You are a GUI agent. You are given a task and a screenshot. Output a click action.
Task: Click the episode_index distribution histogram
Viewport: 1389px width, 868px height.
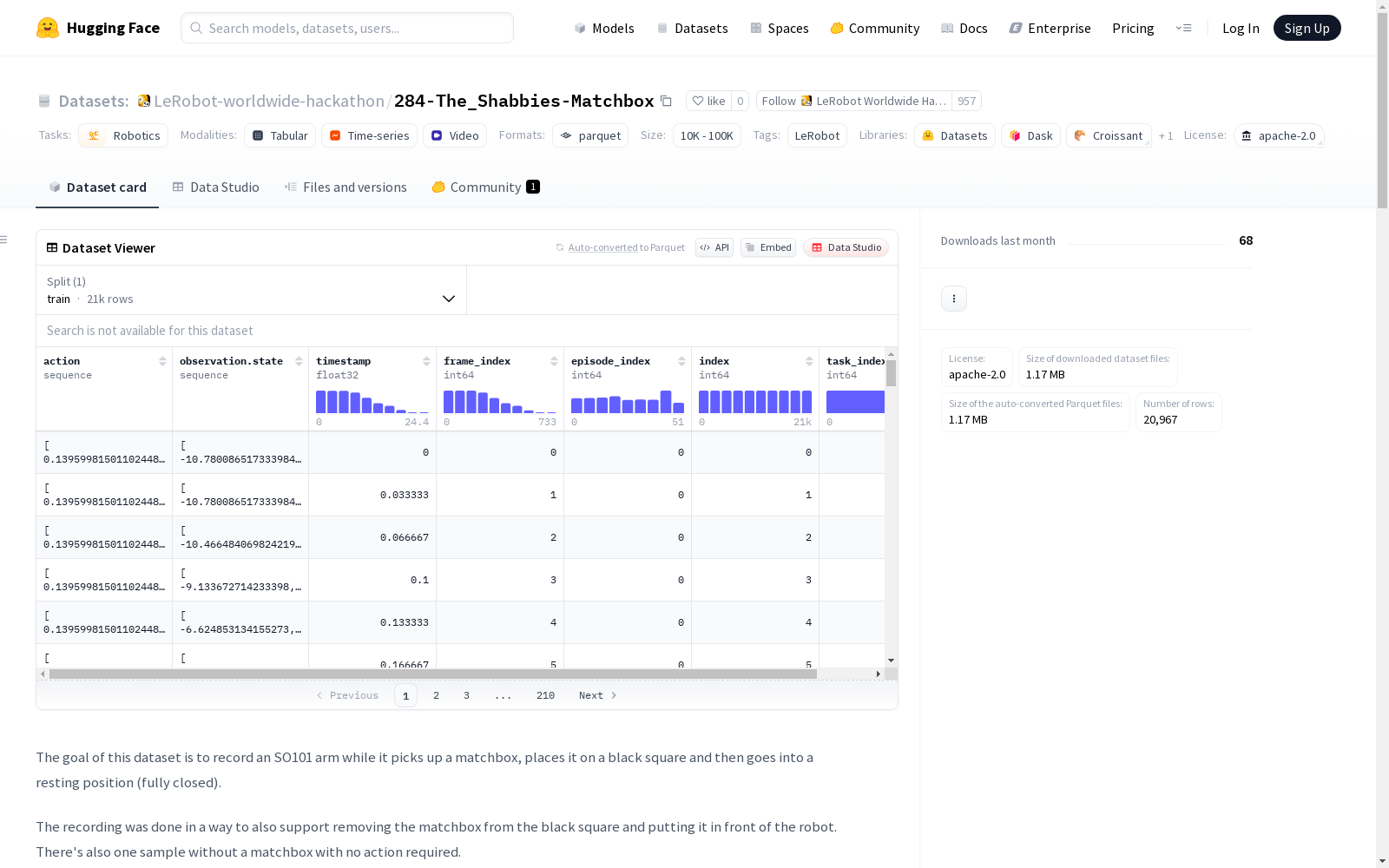pyautogui.click(x=628, y=401)
